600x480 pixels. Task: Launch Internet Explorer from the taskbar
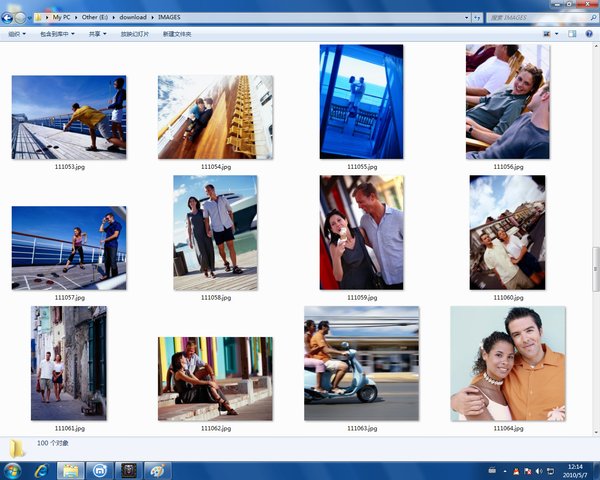click(x=42, y=469)
